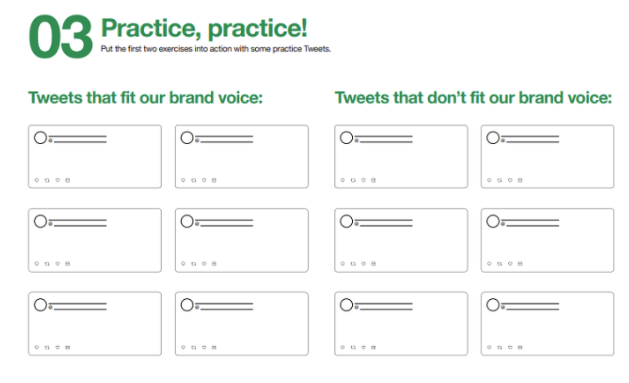Image resolution: width=629 pixels, height=383 pixels.
Task: Click retweet icon in top-right don't-fit tweet card
Action: point(499,180)
